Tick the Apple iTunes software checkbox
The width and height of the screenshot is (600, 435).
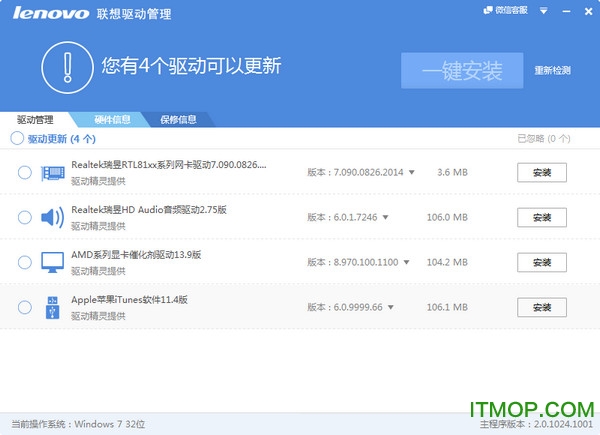pos(25,307)
